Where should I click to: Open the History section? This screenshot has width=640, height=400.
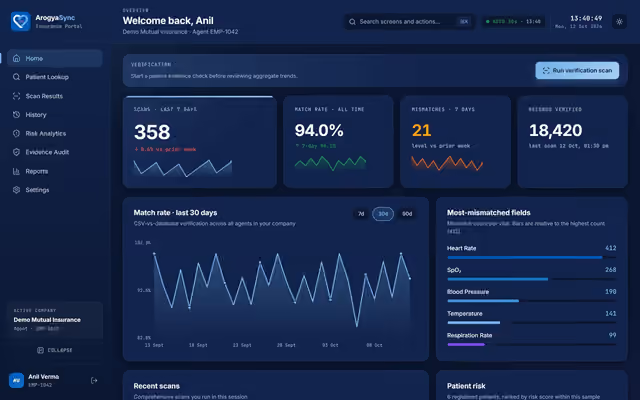click(x=55, y=115)
